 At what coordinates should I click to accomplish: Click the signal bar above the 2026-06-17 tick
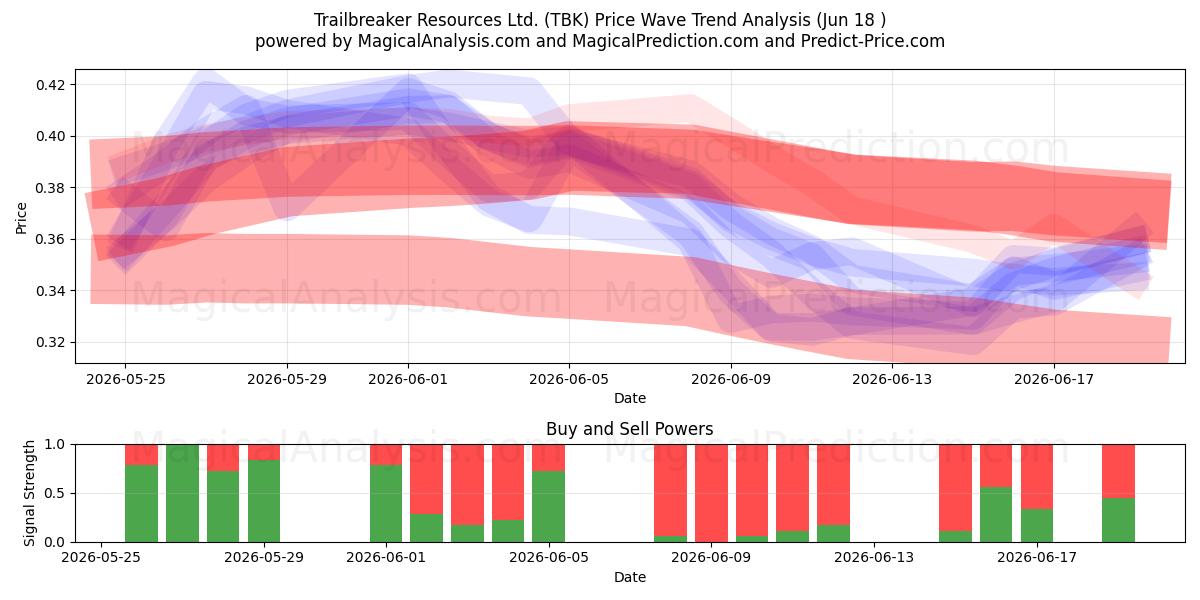point(1037,493)
